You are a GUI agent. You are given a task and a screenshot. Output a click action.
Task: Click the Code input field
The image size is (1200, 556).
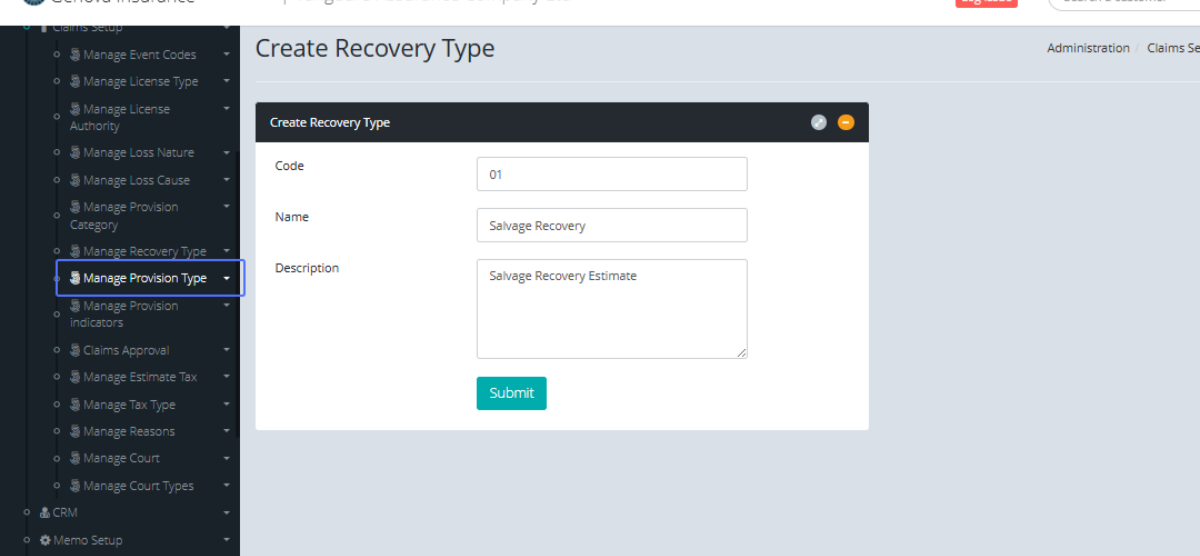pos(611,174)
